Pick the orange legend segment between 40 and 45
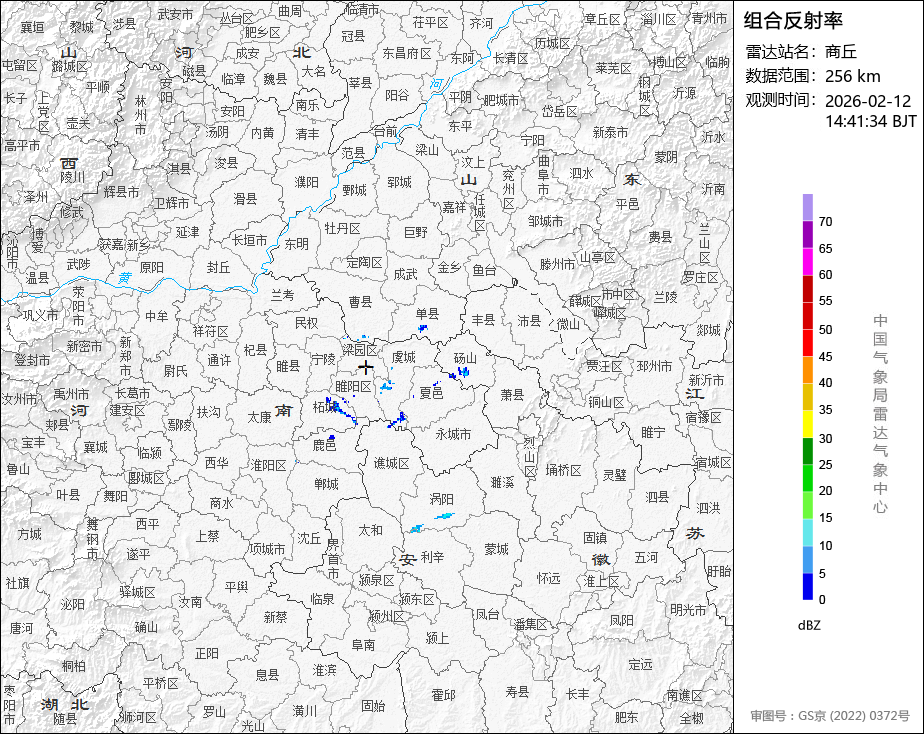The width and height of the screenshot is (924, 734). click(x=807, y=370)
